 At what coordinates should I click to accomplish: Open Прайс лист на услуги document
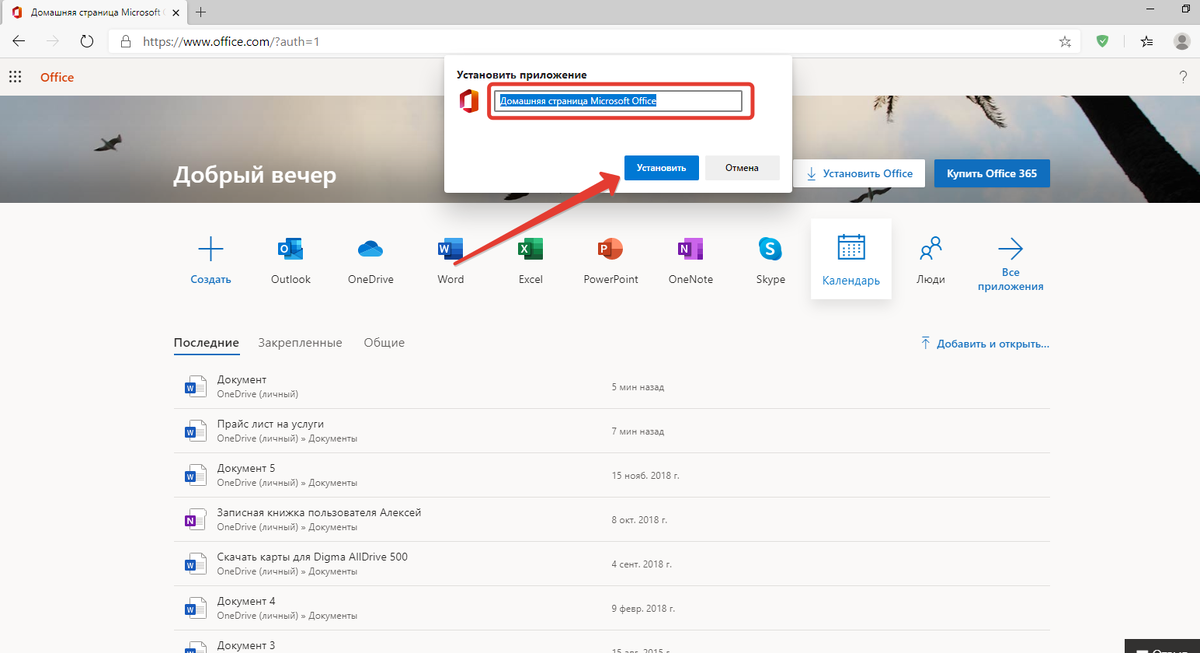coord(270,424)
